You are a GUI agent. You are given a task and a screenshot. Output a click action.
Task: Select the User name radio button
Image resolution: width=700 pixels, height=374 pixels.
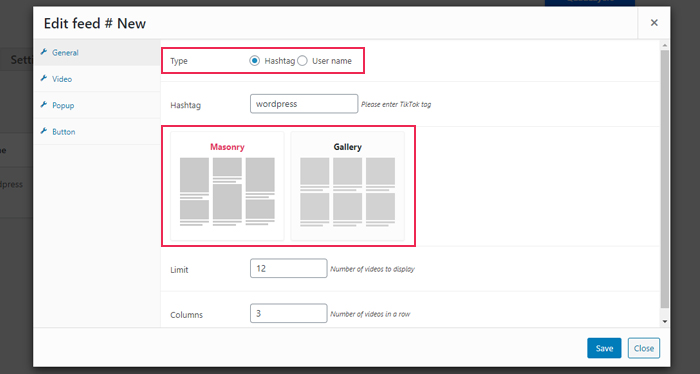[x=302, y=61]
